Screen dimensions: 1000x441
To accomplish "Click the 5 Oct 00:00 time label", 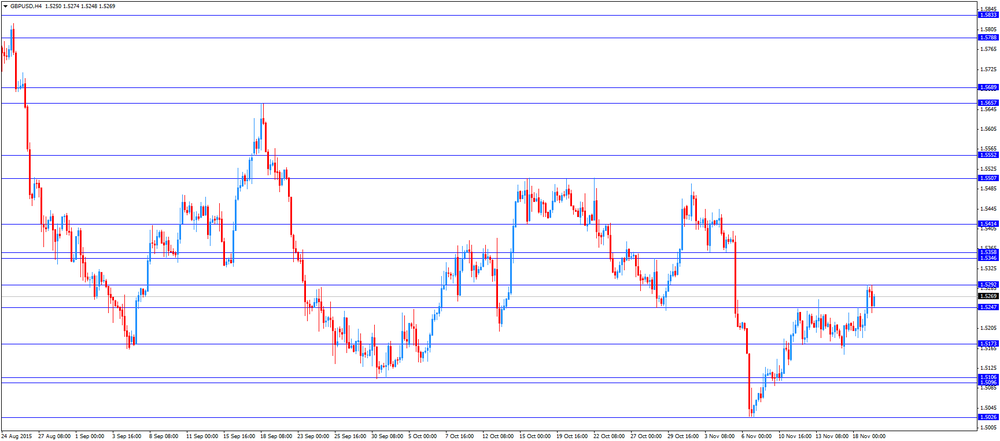I will [424, 437].
